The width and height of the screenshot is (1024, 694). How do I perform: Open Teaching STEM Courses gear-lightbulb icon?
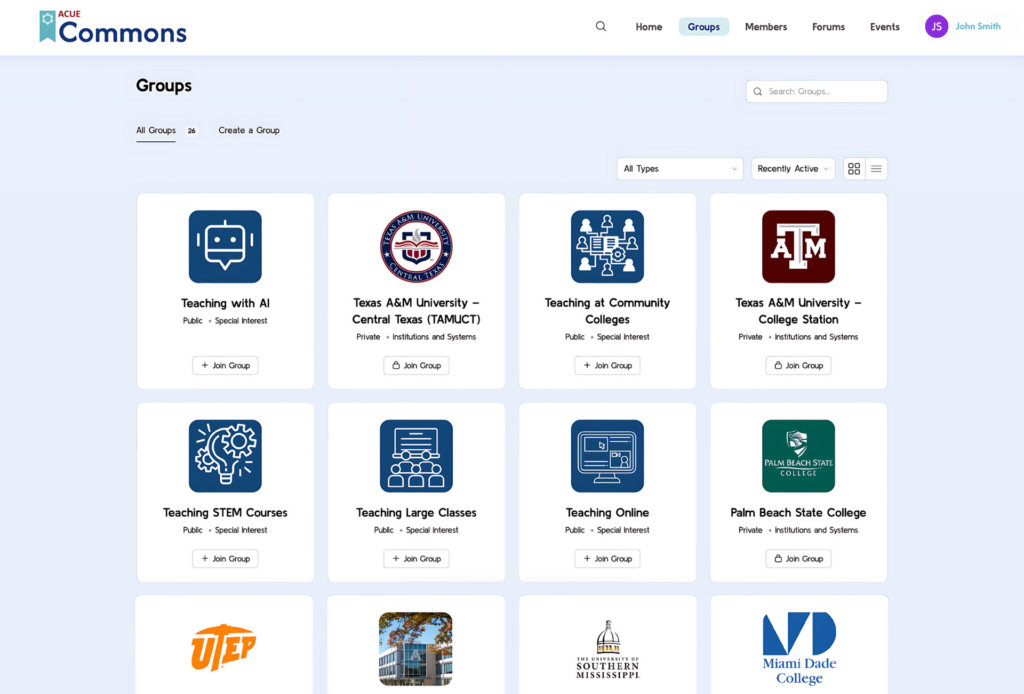click(x=225, y=456)
